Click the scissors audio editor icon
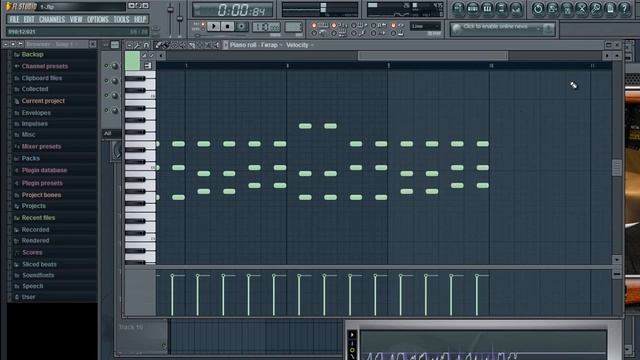640x360 pixels. pyautogui.click(x=582, y=8)
